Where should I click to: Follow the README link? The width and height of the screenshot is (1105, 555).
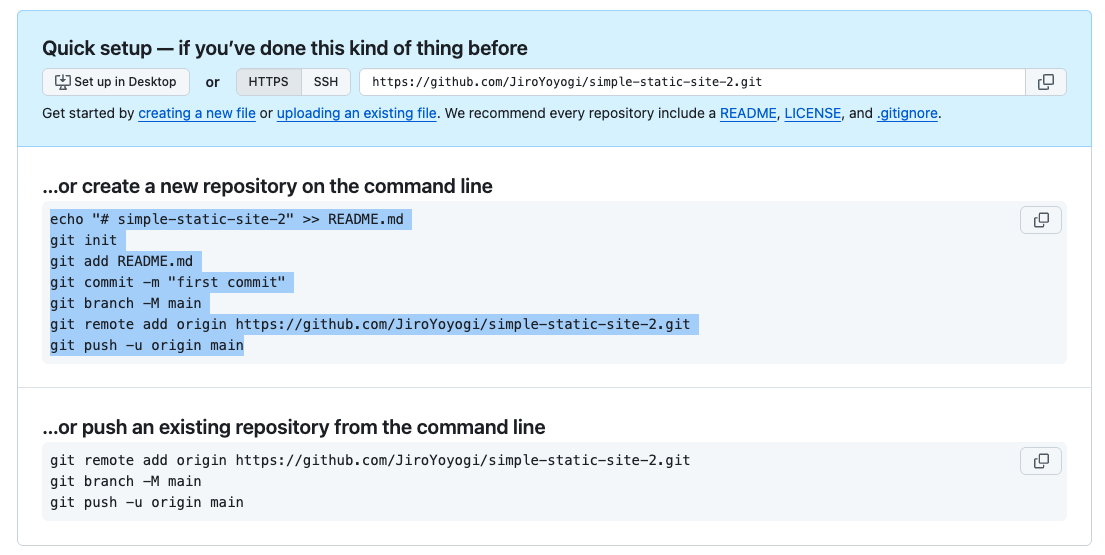[748, 114]
